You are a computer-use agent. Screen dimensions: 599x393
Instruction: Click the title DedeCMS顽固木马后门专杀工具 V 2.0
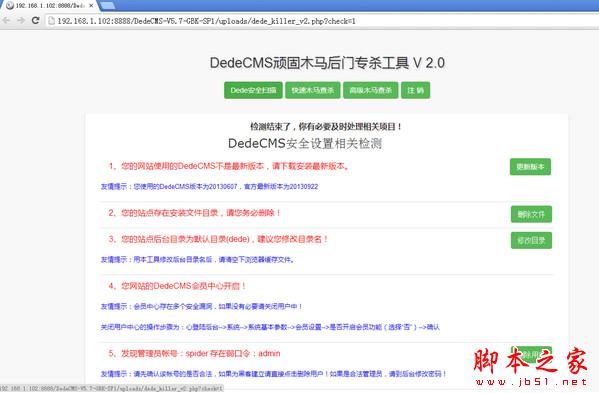(x=327, y=63)
